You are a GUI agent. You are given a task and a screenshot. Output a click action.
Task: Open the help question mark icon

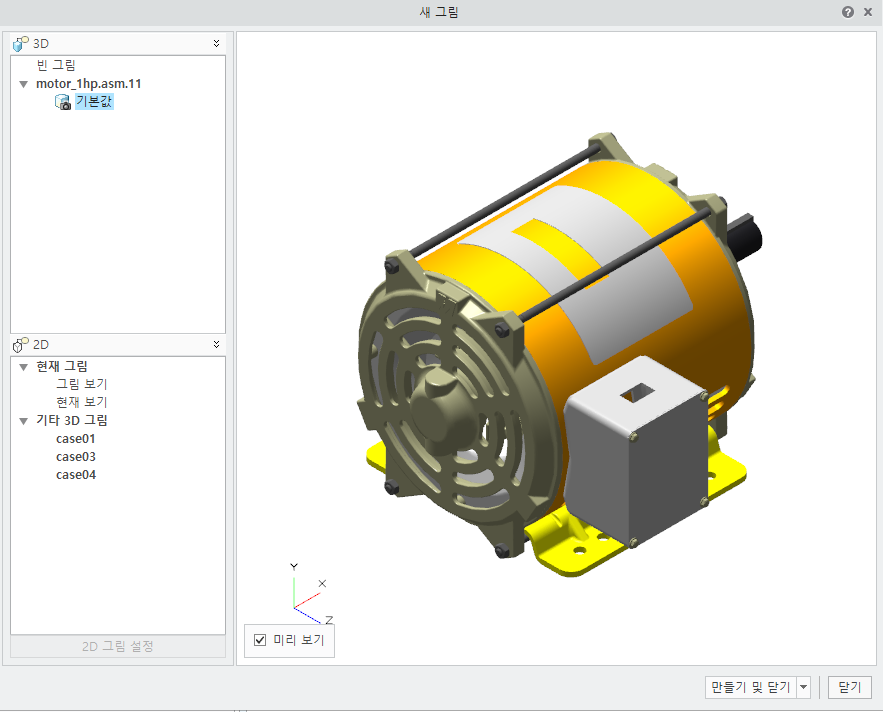848,12
